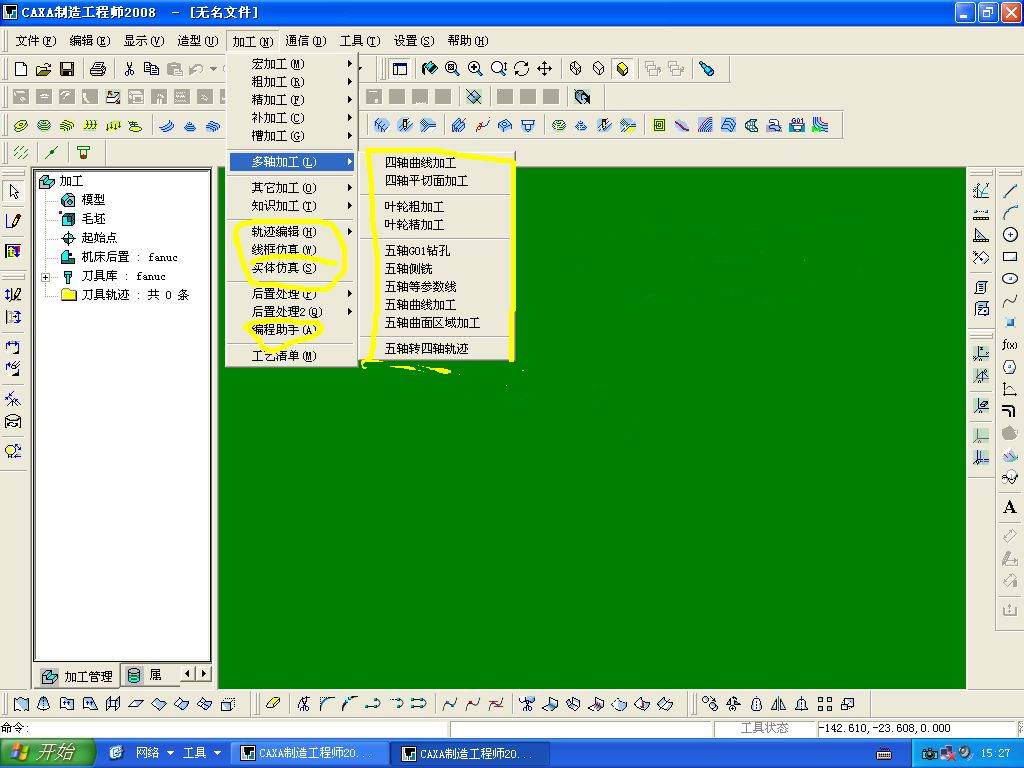Select the 起始点 tree item
1024x768 pixels.
click(99, 238)
